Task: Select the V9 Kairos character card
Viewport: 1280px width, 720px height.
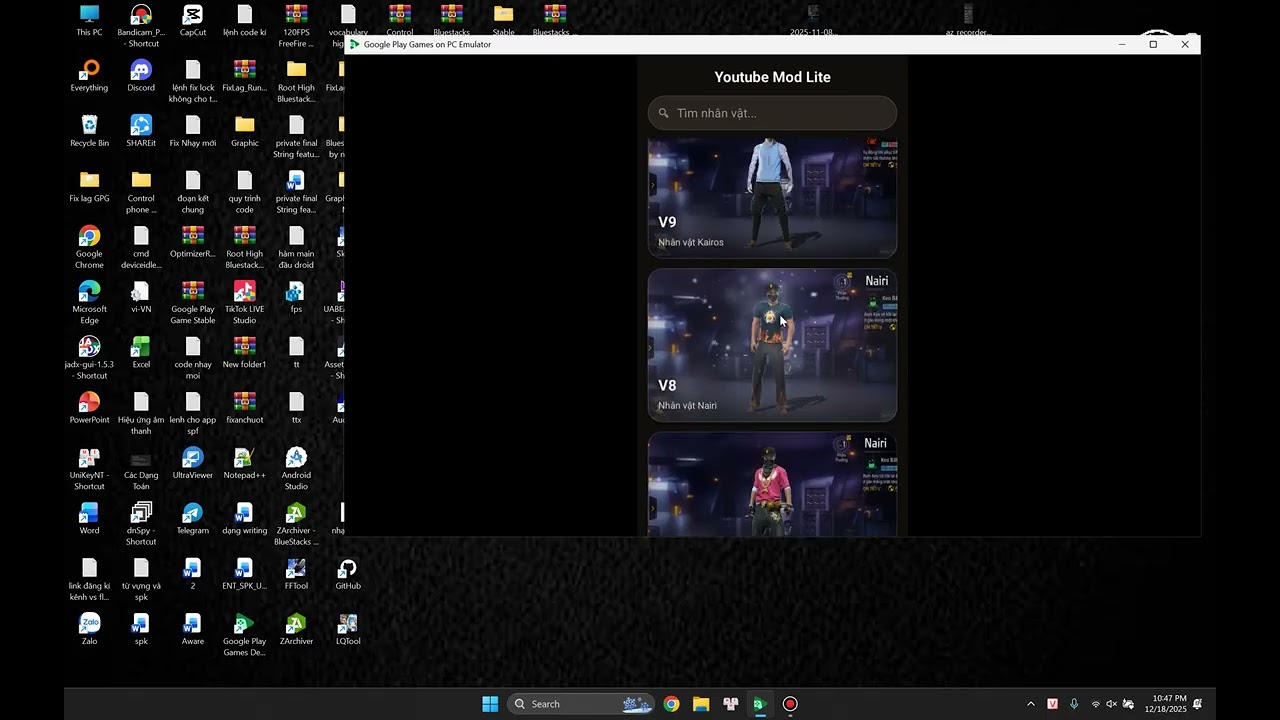Action: 772,198
